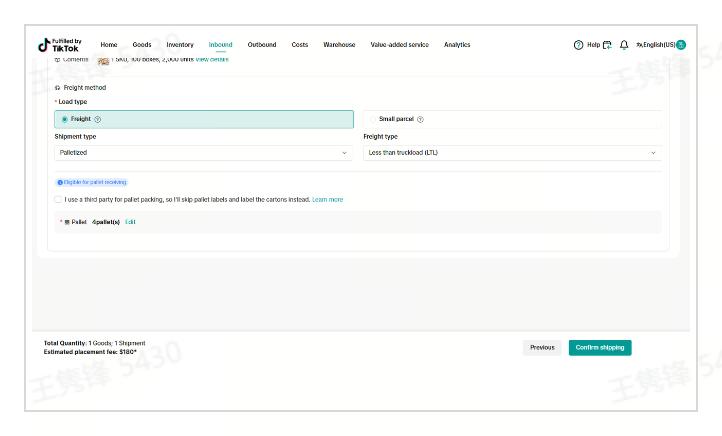The height and width of the screenshot is (436, 722).
Task: Click the Total Quantity summary text
Action: point(94,343)
